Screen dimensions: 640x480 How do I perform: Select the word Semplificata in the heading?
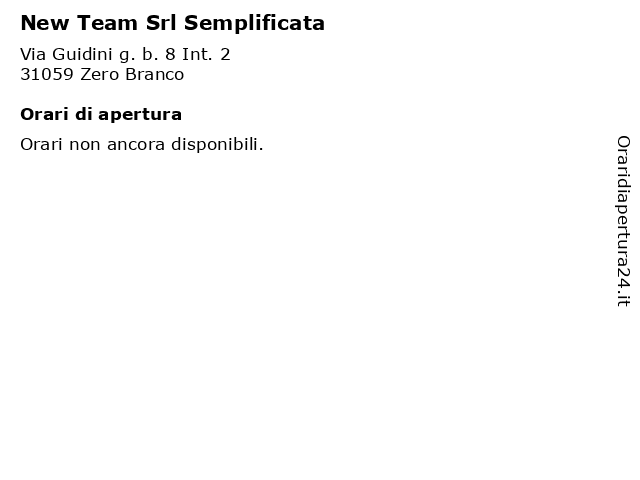[x=254, y=23]
